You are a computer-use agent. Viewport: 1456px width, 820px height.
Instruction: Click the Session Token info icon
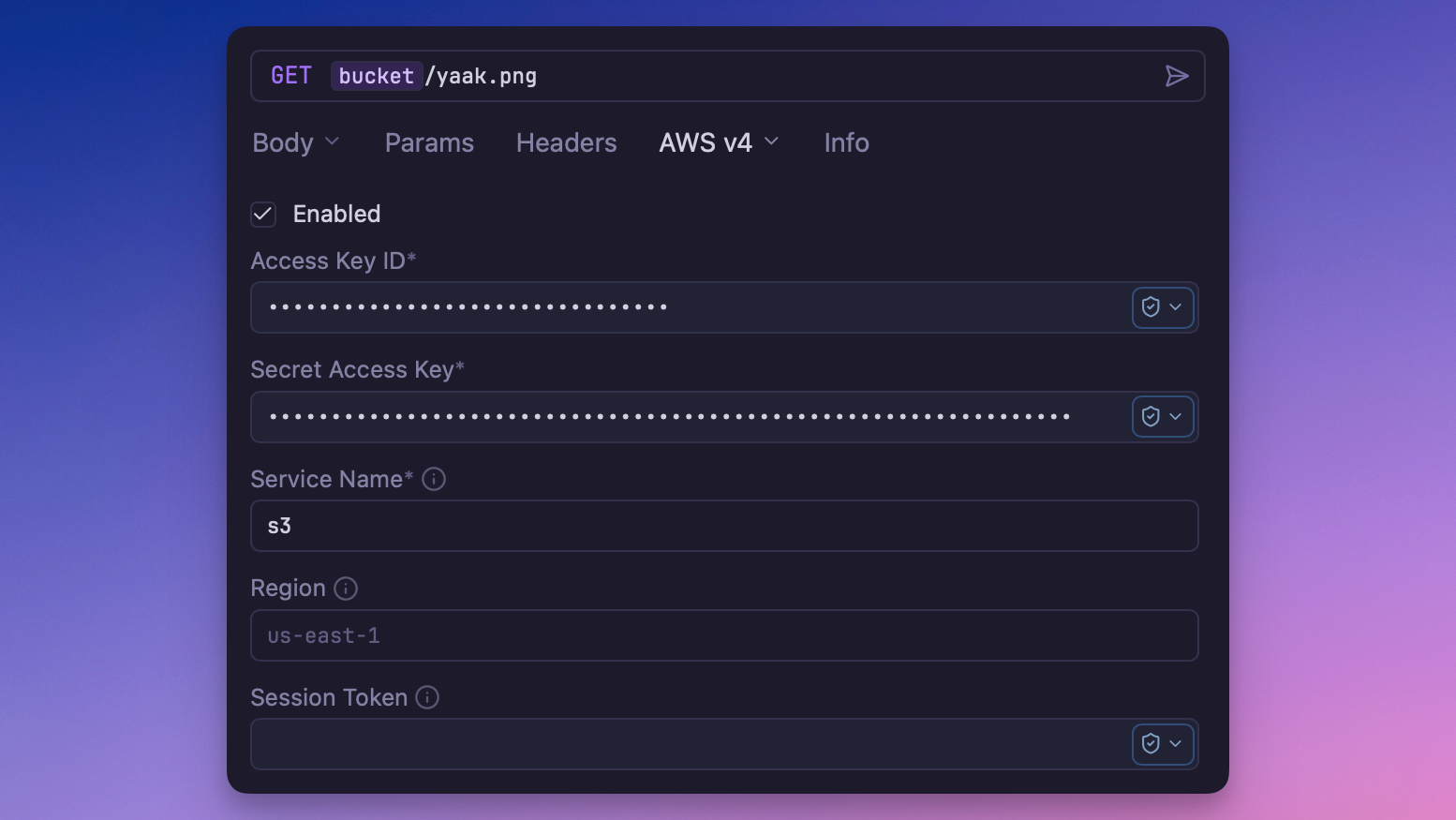pos(427,697)
